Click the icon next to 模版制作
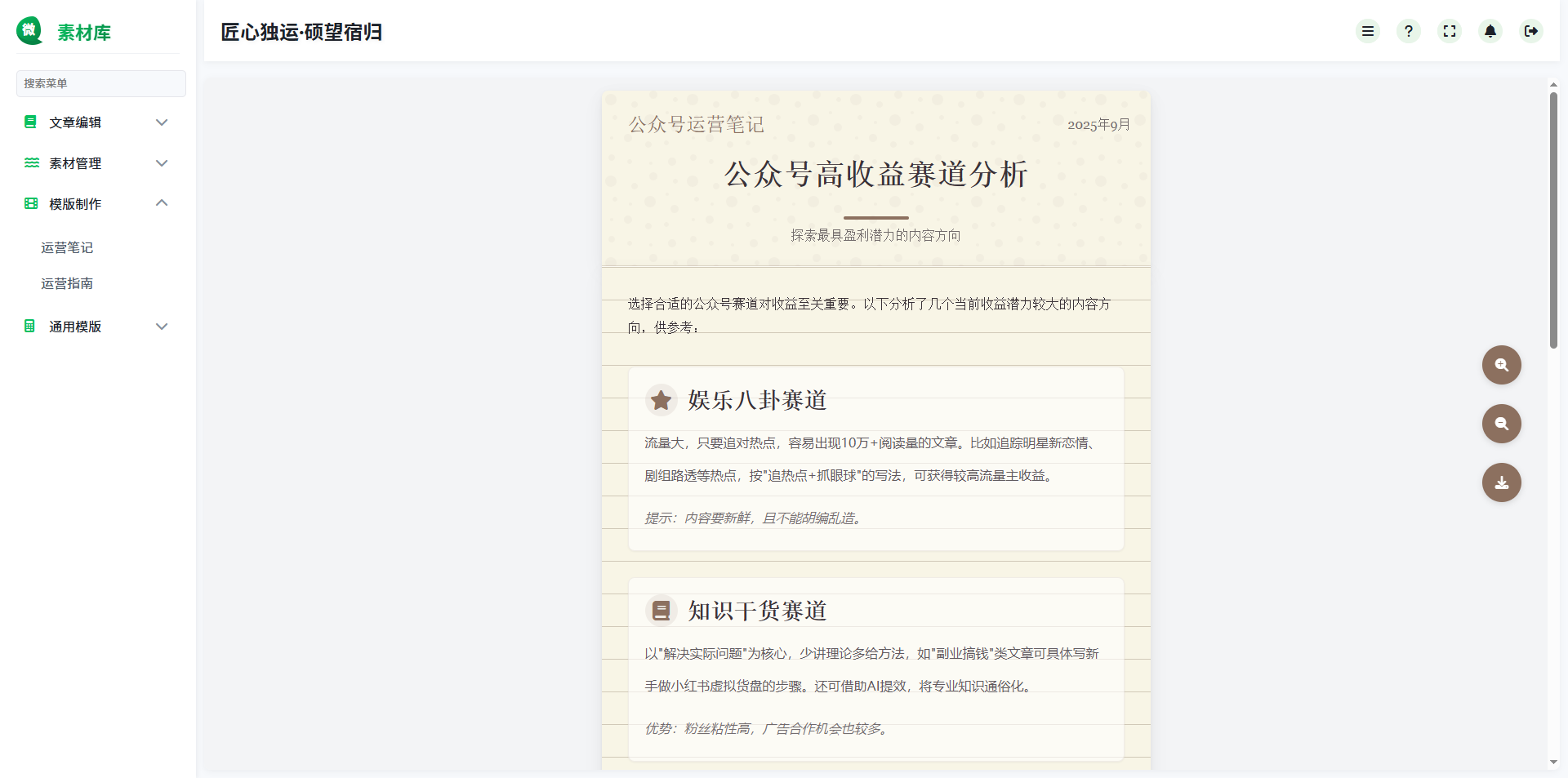 coord(30,203)
